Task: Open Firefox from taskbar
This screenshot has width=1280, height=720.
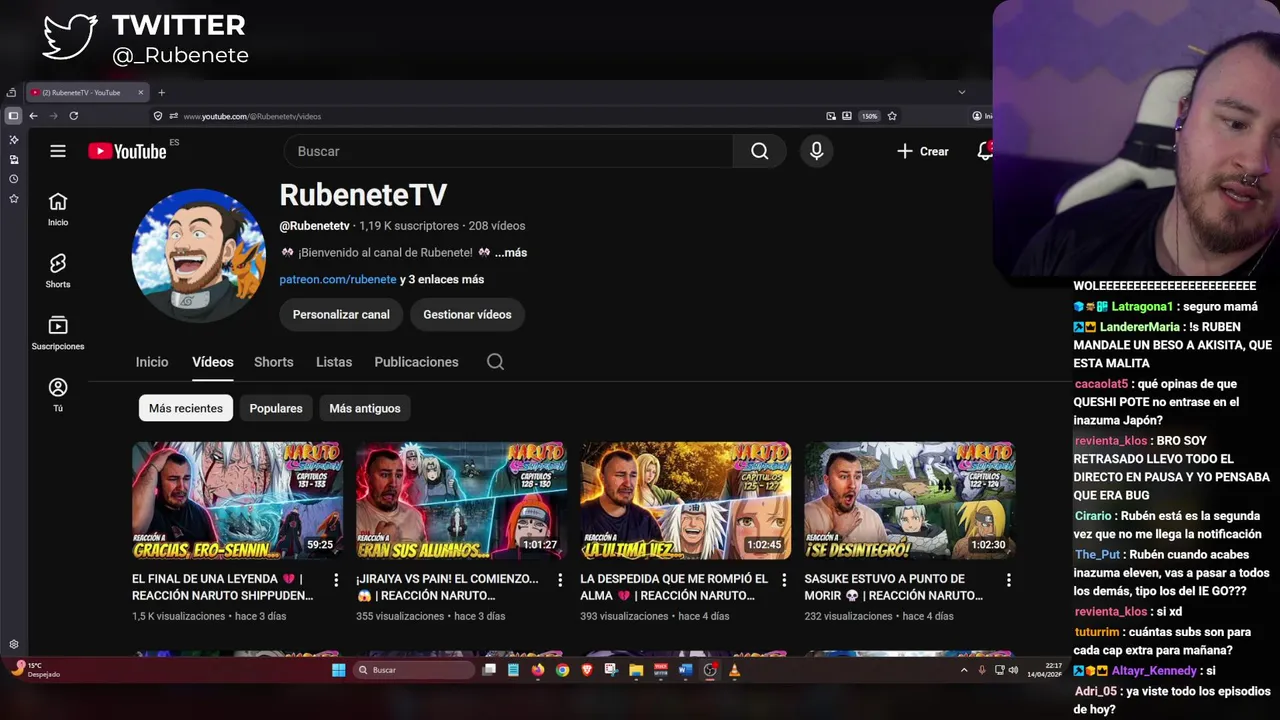Action: tap(538, 670)
